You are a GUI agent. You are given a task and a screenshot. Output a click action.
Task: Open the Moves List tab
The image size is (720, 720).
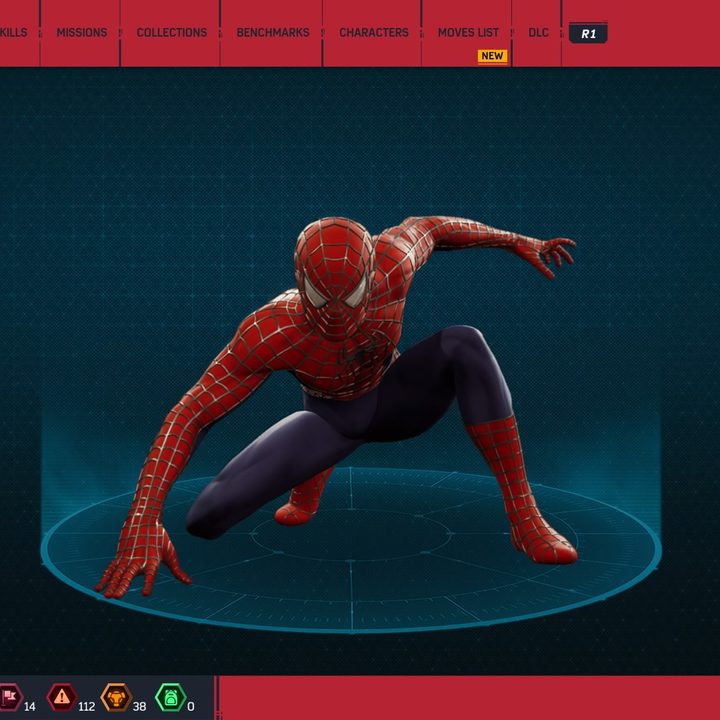click(x=468, y=33)
